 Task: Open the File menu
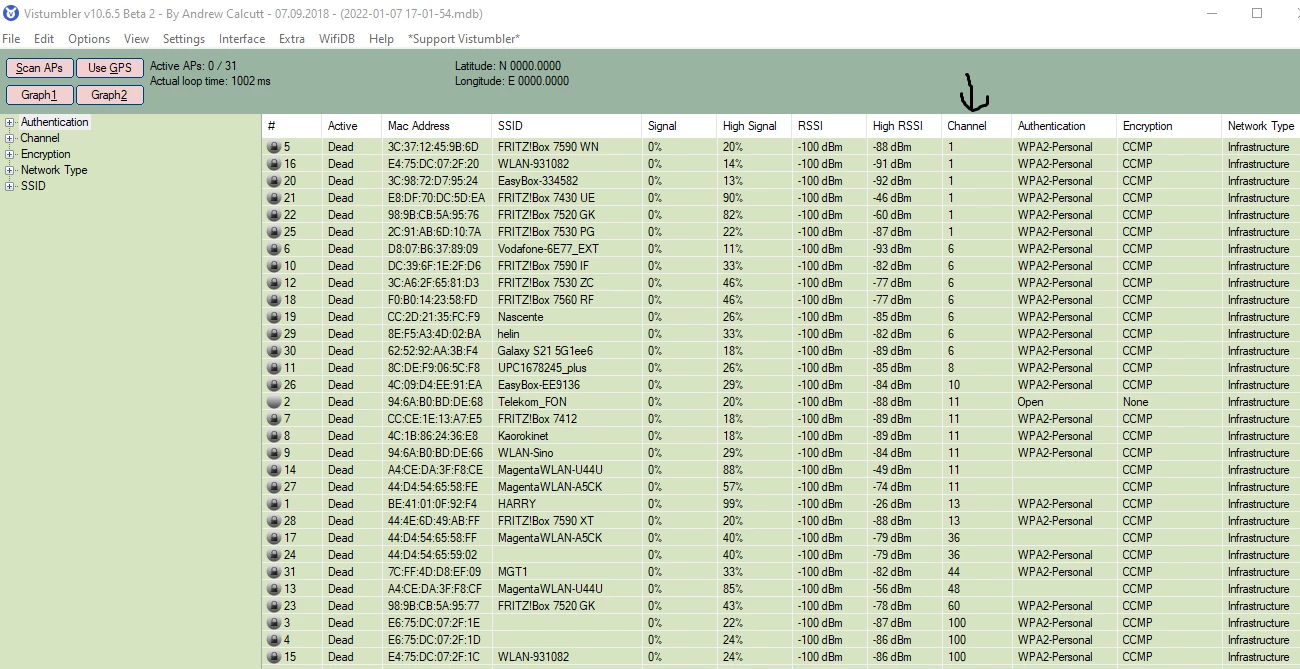point(11,39)
